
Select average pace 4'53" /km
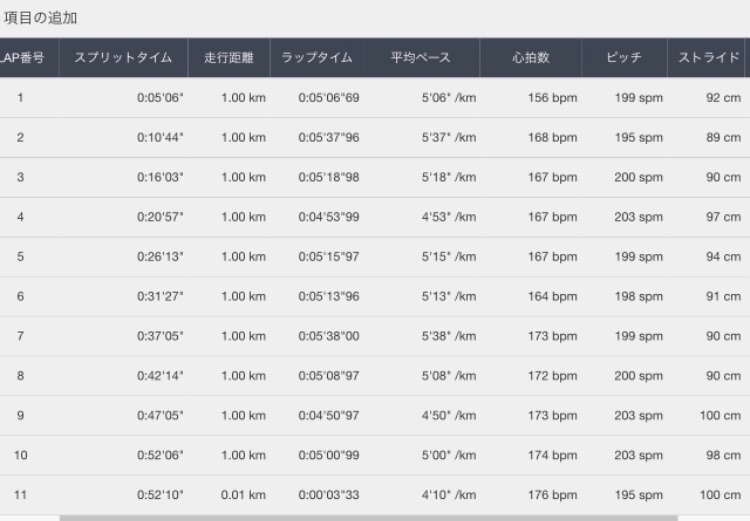coord(449,217)
